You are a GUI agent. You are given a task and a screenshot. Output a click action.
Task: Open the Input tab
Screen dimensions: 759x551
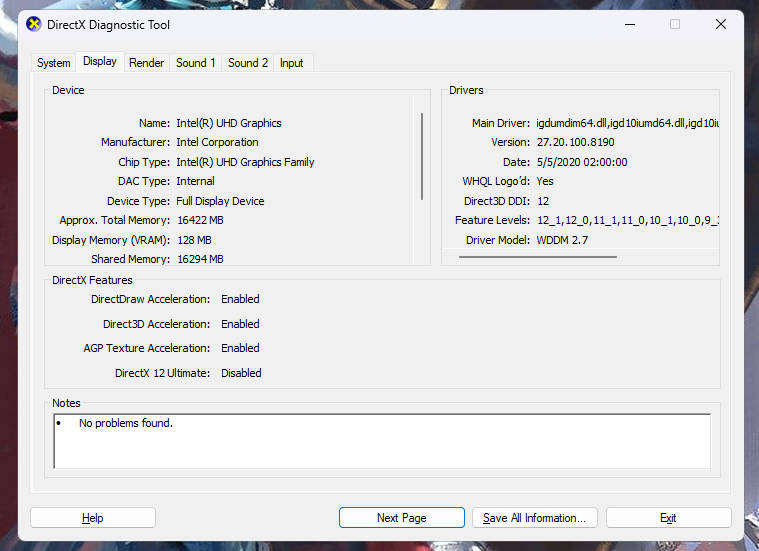[291, 63]
